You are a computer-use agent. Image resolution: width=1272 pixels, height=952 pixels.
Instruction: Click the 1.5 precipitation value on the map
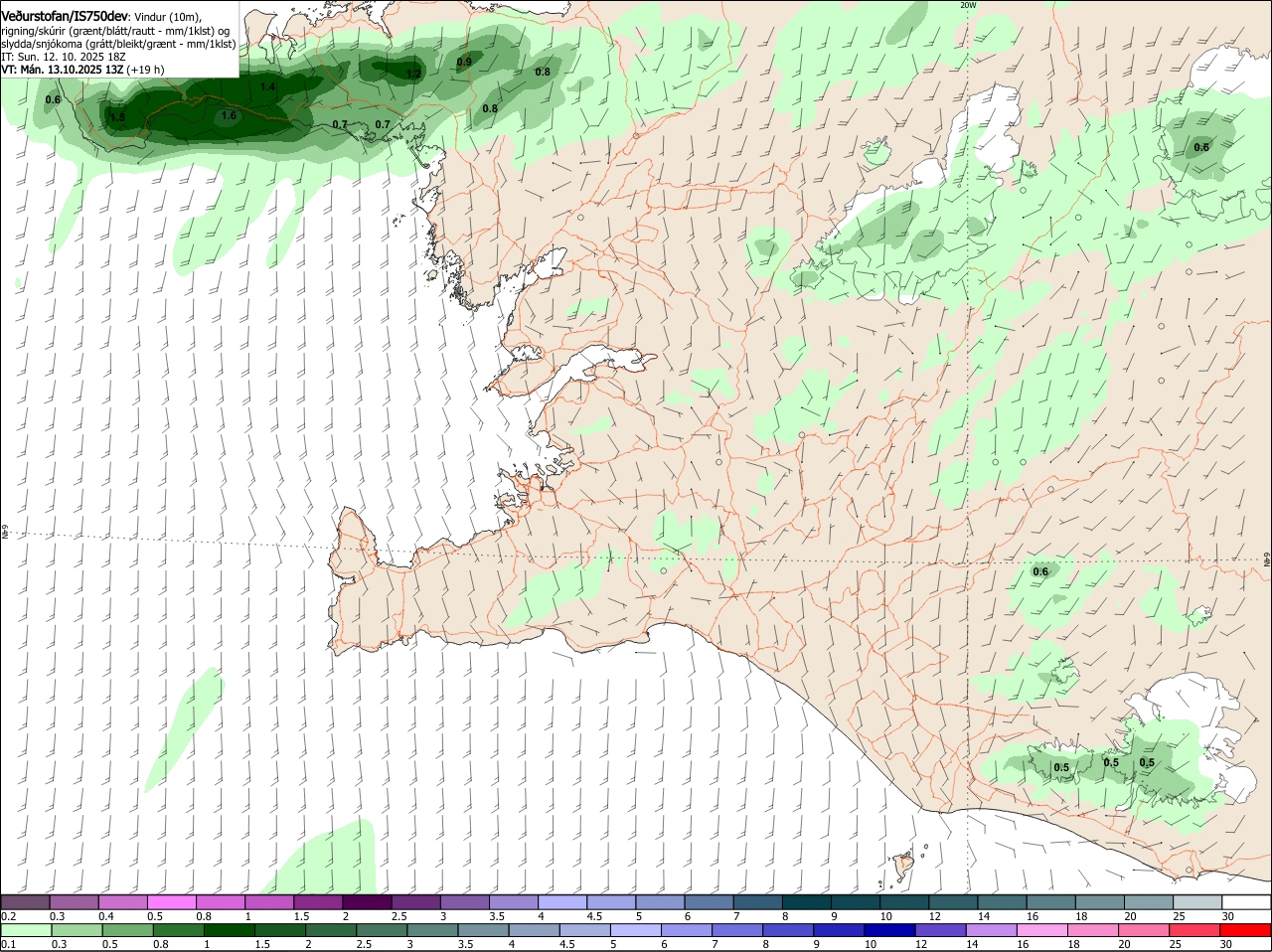(117, 118)
